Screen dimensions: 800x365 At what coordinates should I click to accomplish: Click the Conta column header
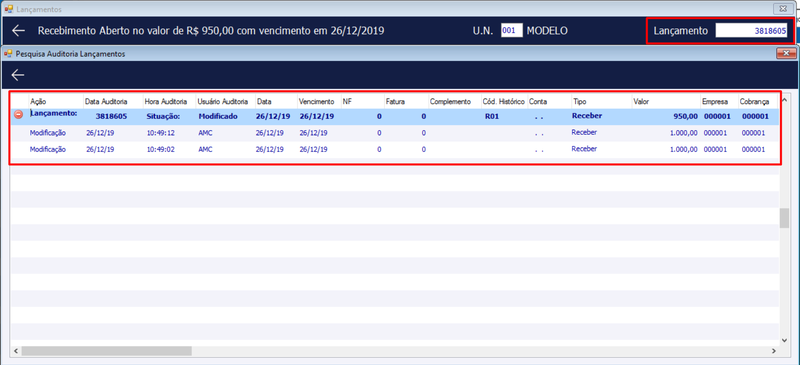[x=538, y=102]
